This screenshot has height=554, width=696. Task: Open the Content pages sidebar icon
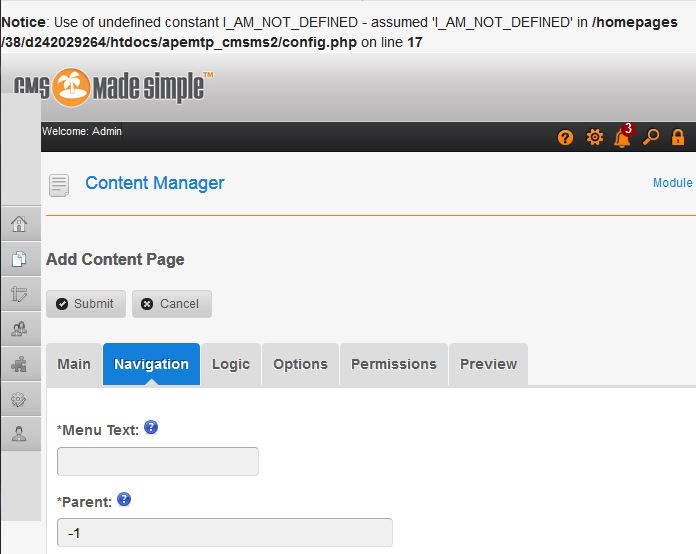pos(19,258)
